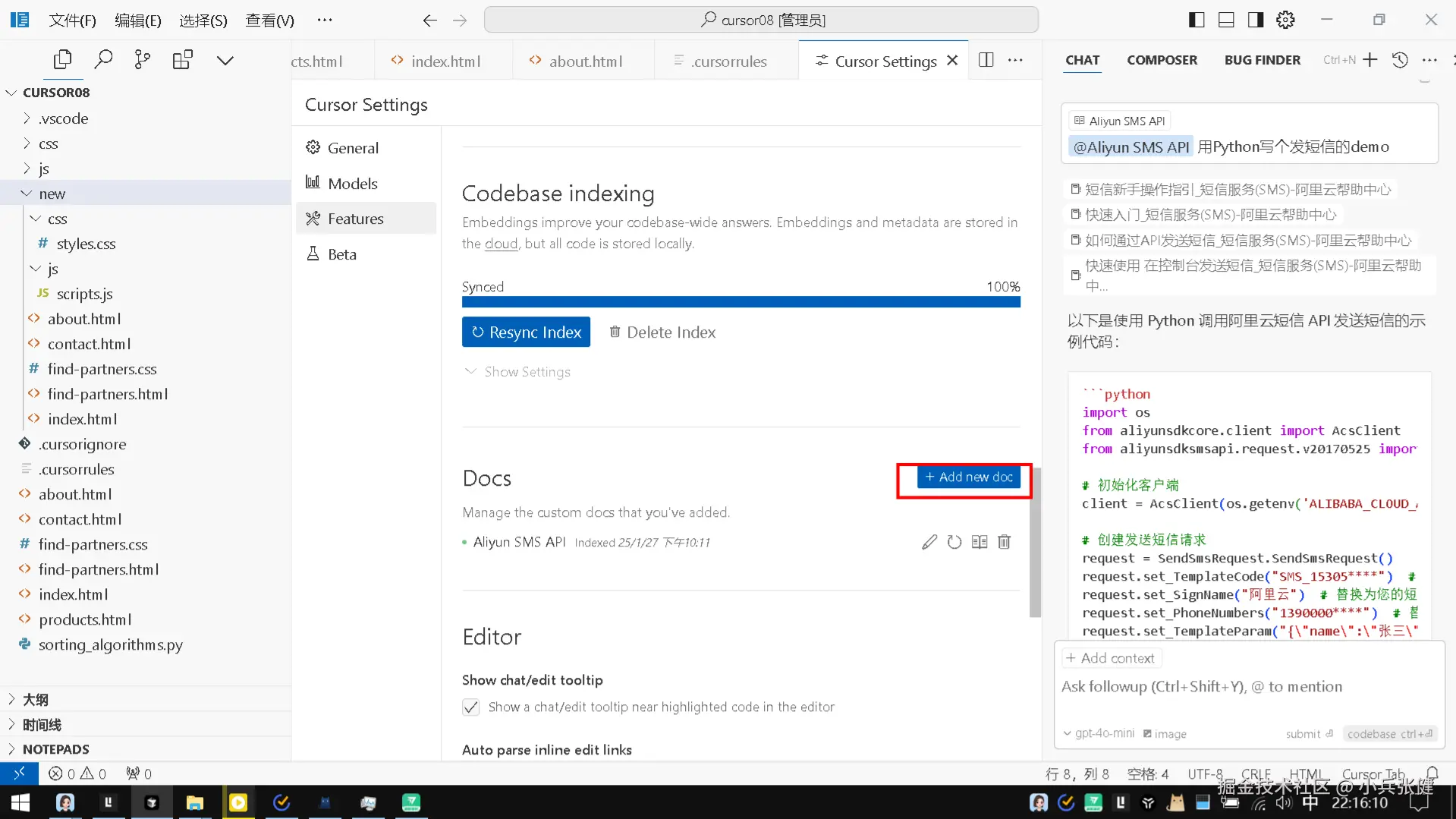Switch to the about.html editor tab
Image resolution: width=1456 pixels, height=819 pixels.
583,61
